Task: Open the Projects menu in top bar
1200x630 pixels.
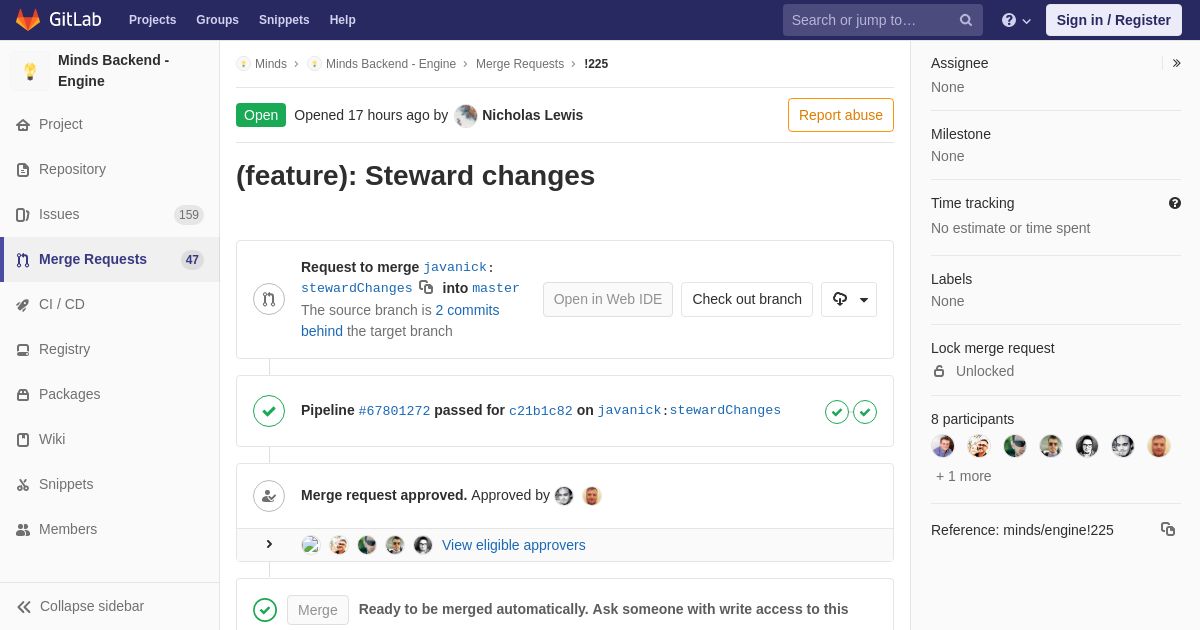Action: pos(152,20)
